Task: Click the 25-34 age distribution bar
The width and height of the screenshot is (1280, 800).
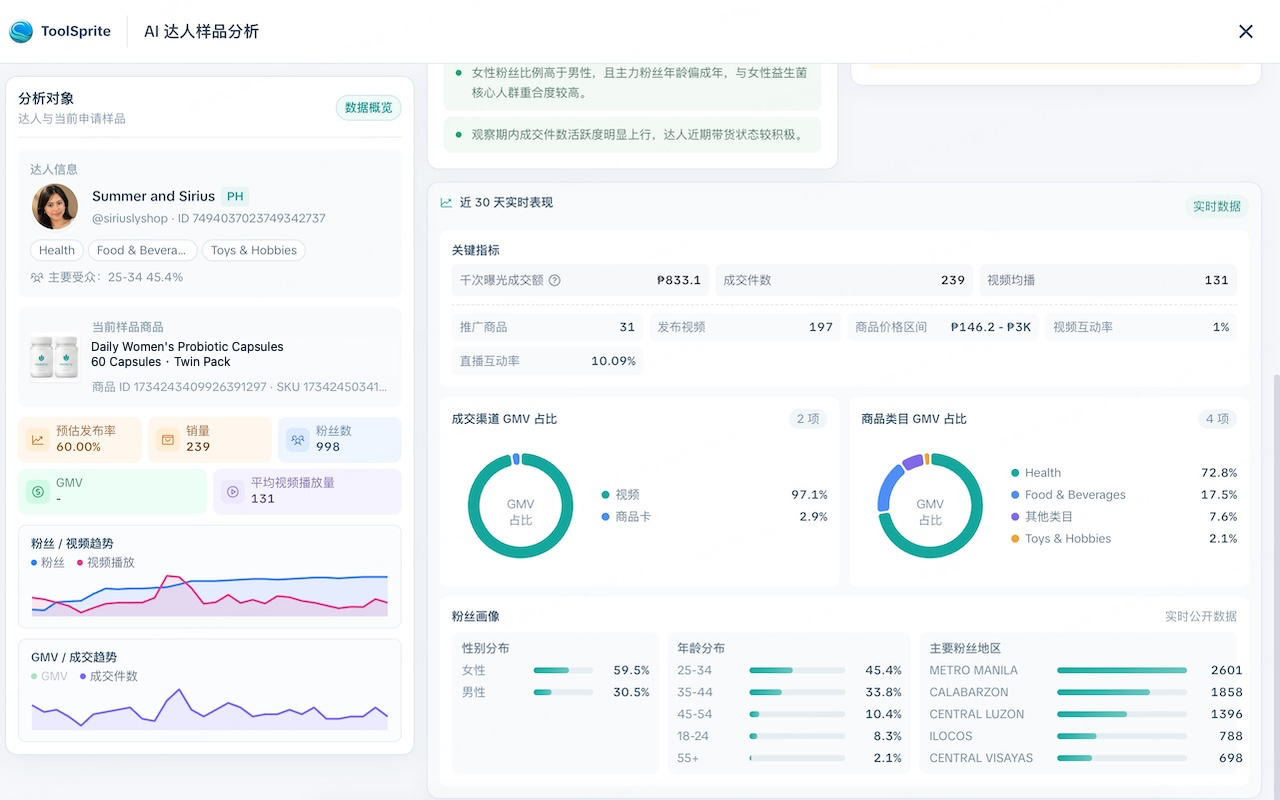Action: pos(797,670)
